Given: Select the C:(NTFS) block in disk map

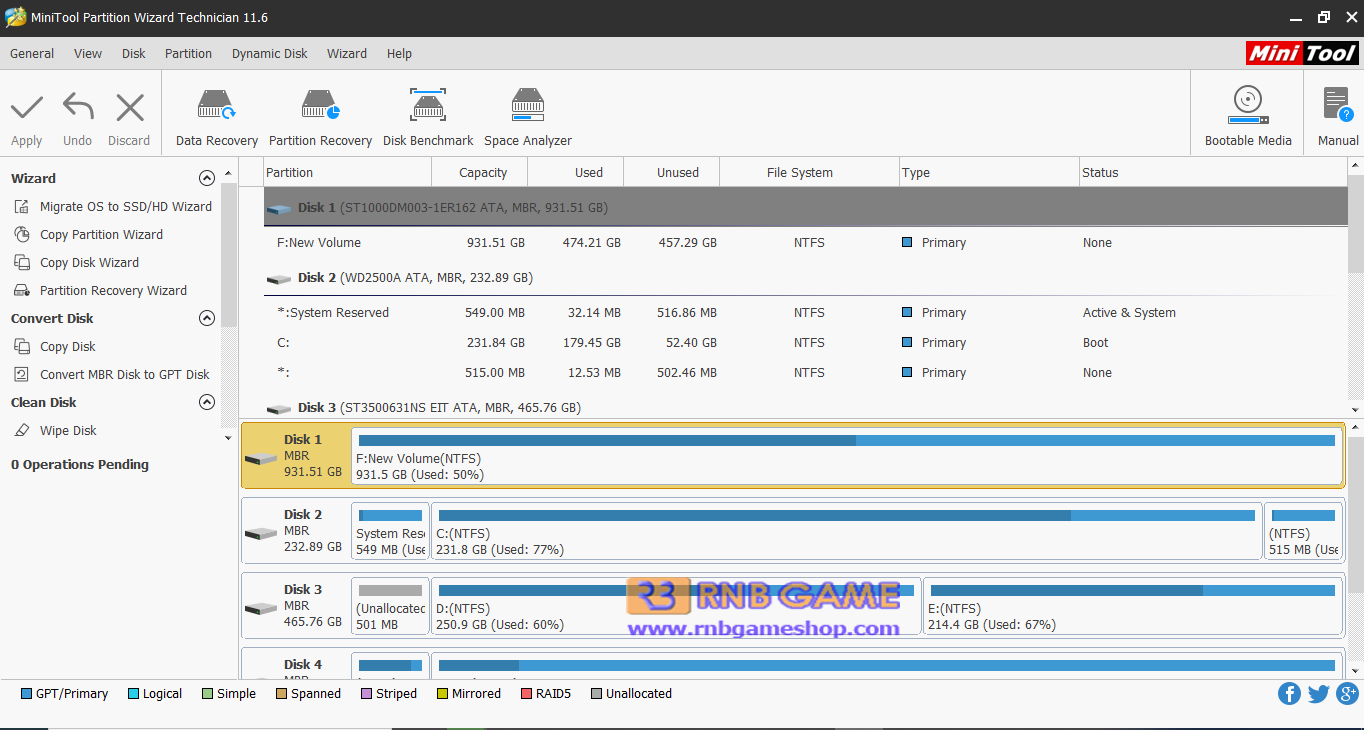Looking at the screenshot, I should [x=847, y=531].
